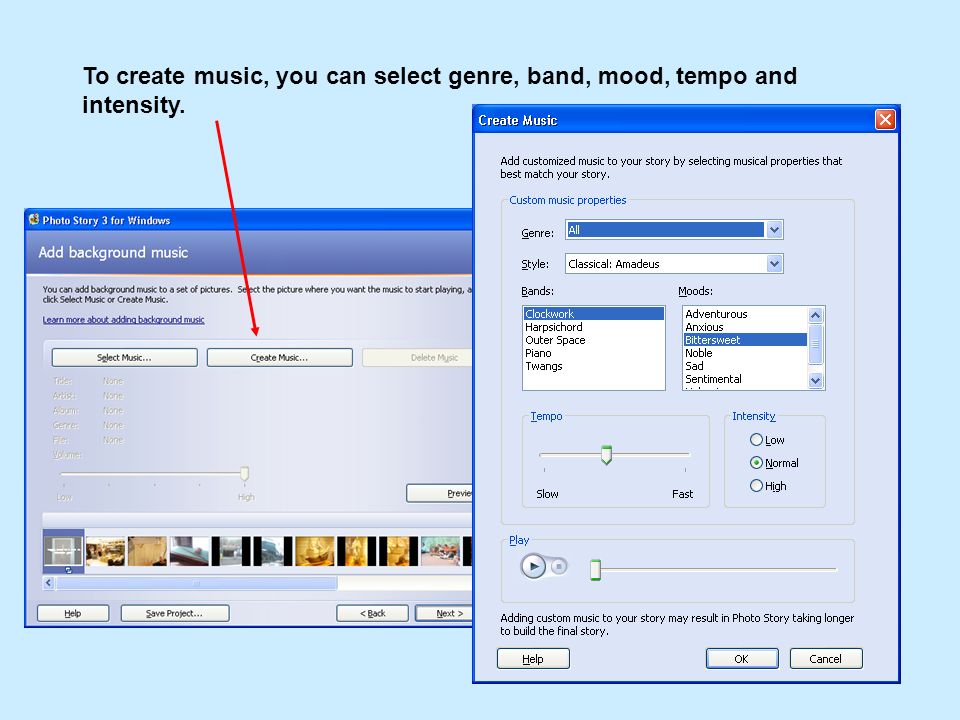This screenshot has height=720, width=960.
Task: Click the Select Music... button
Action: 124,358
